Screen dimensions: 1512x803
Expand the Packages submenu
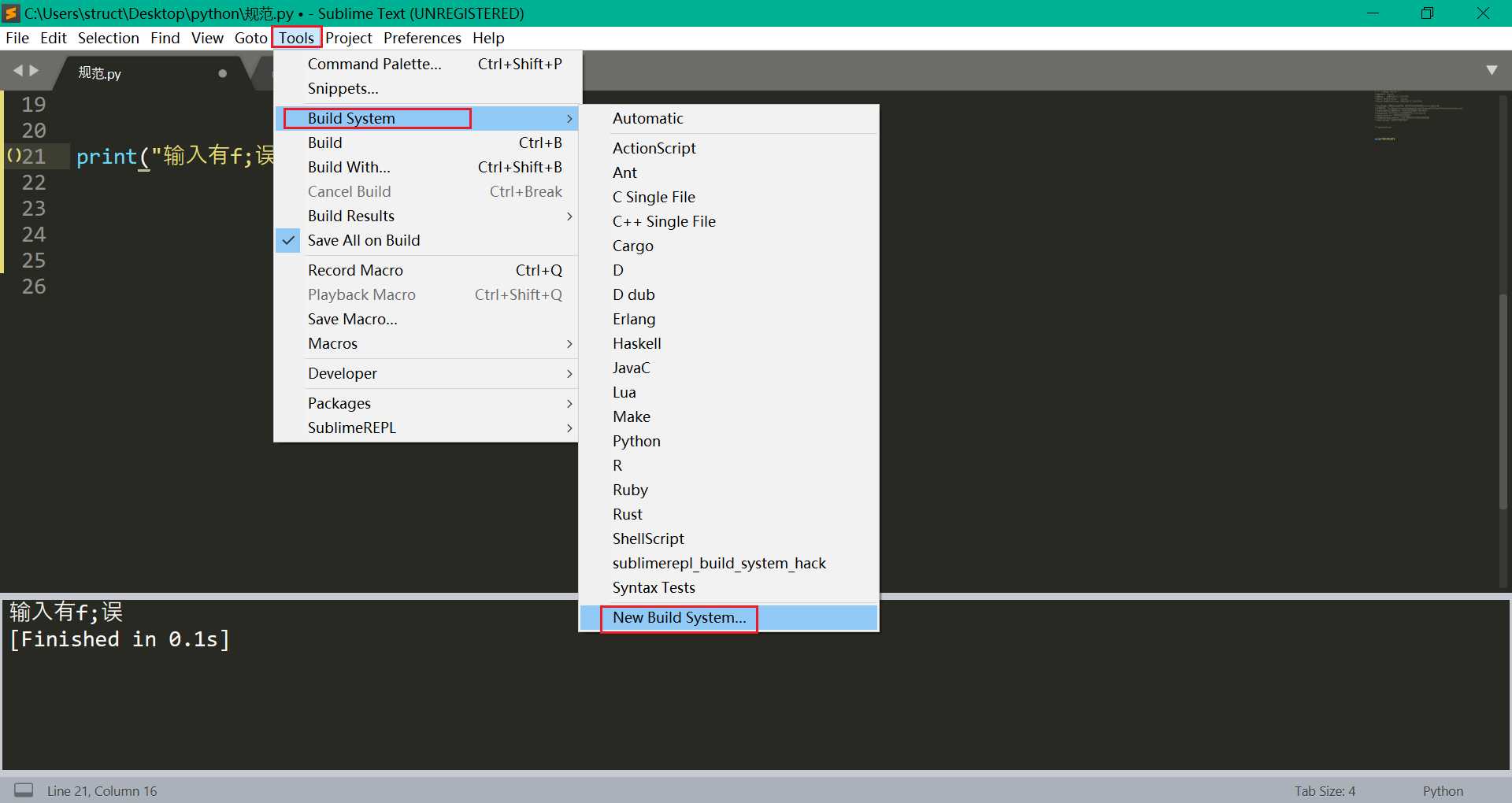[x=426, y=403]
